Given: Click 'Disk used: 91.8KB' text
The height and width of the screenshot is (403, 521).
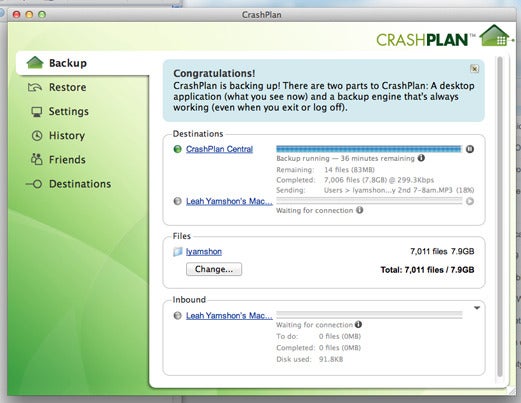Looking at the screenshot, I should point(310,359).
